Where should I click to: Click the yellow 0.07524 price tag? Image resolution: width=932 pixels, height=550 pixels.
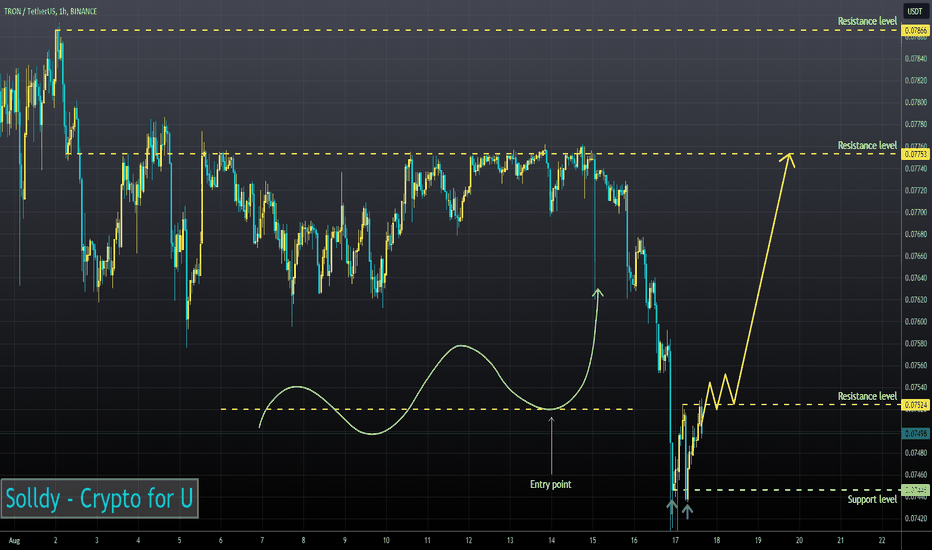915,405
